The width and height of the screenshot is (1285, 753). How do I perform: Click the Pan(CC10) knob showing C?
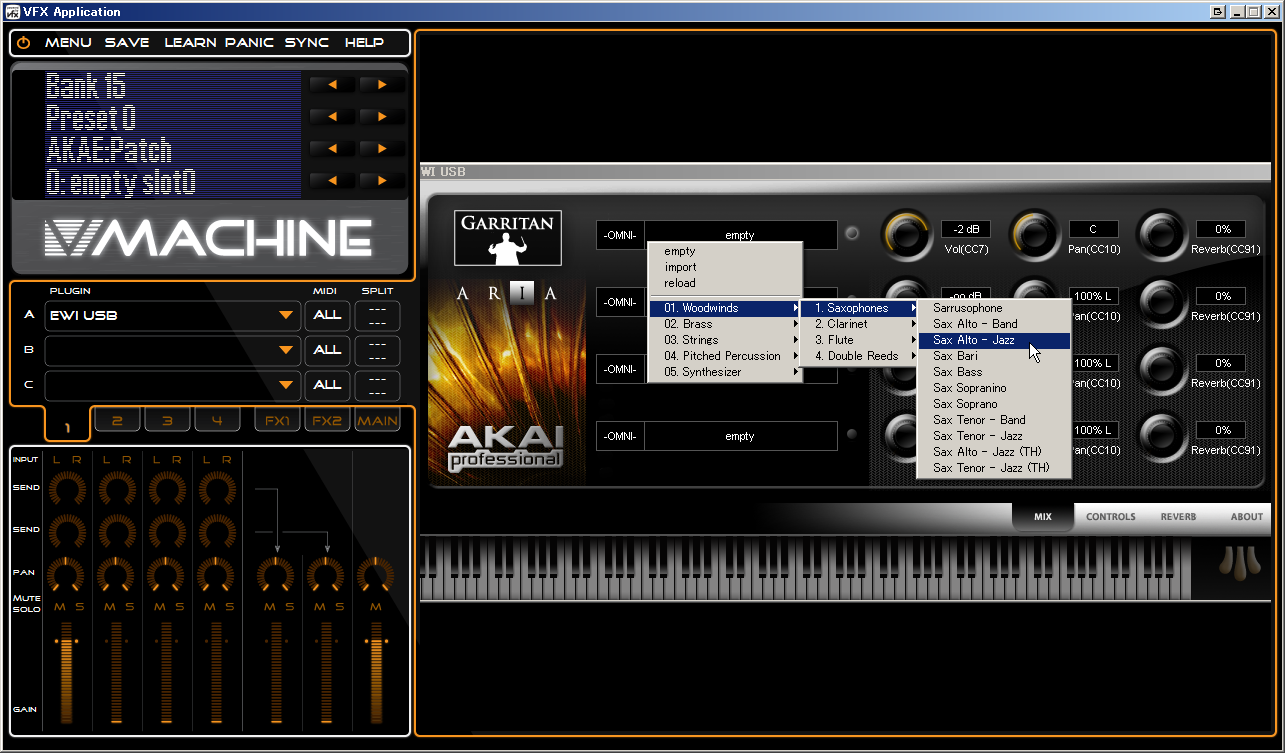pos(1034,234)
